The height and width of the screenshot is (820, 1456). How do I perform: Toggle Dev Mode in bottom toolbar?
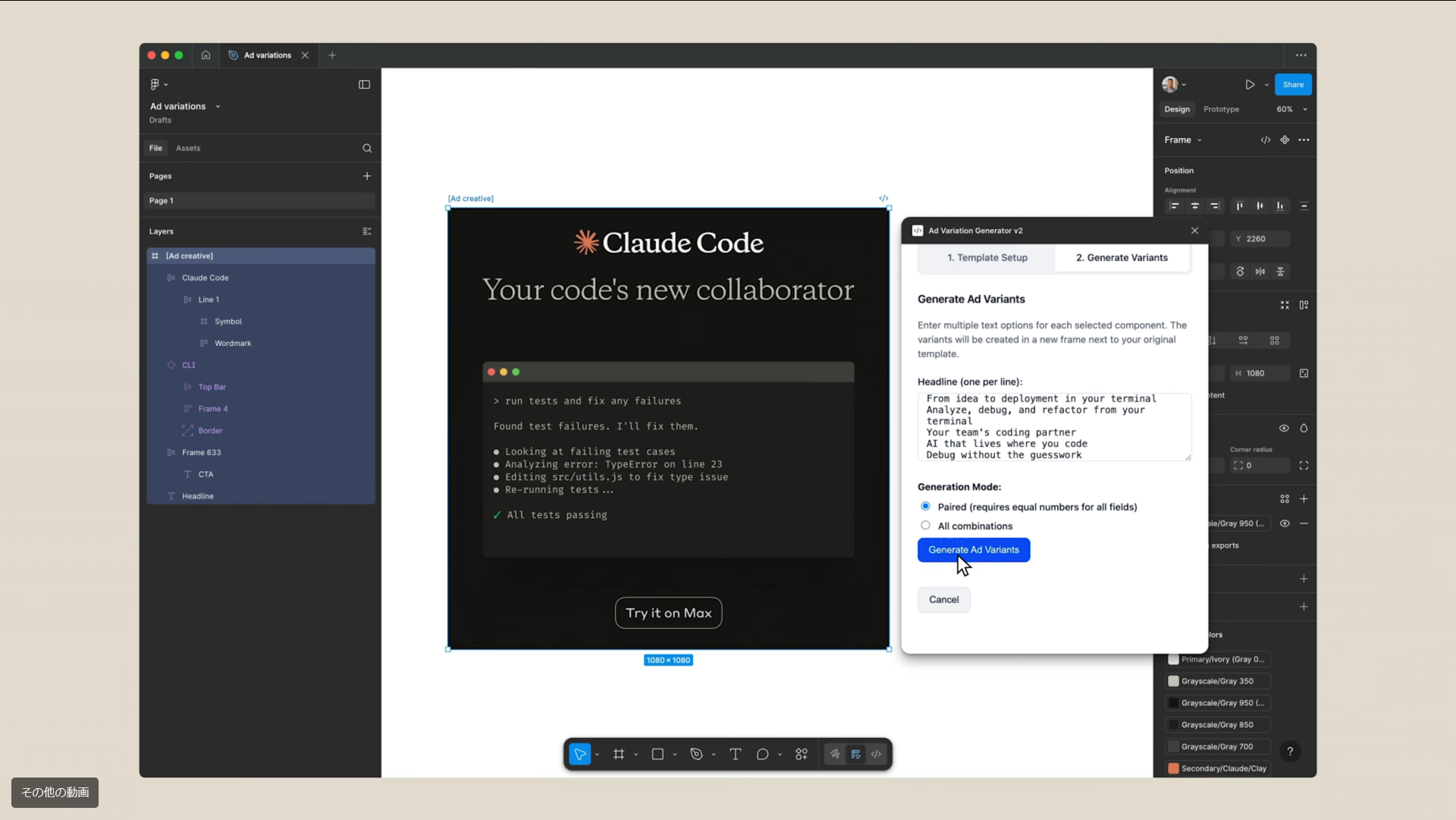[876, 754]
